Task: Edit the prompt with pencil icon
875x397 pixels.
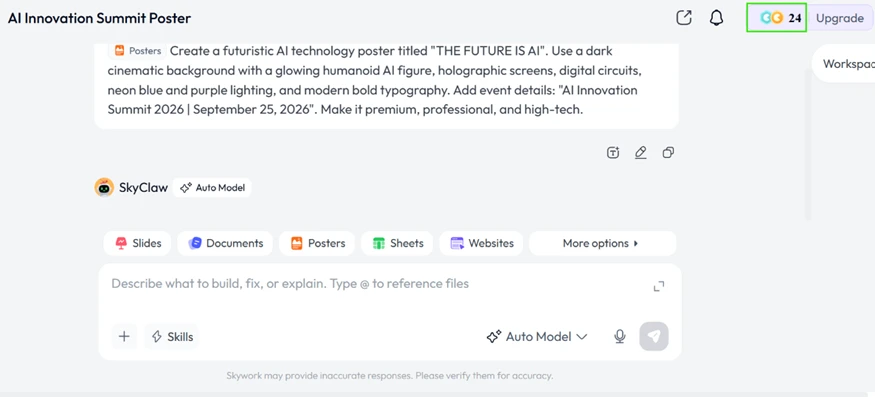Action: tap(641, 152)
